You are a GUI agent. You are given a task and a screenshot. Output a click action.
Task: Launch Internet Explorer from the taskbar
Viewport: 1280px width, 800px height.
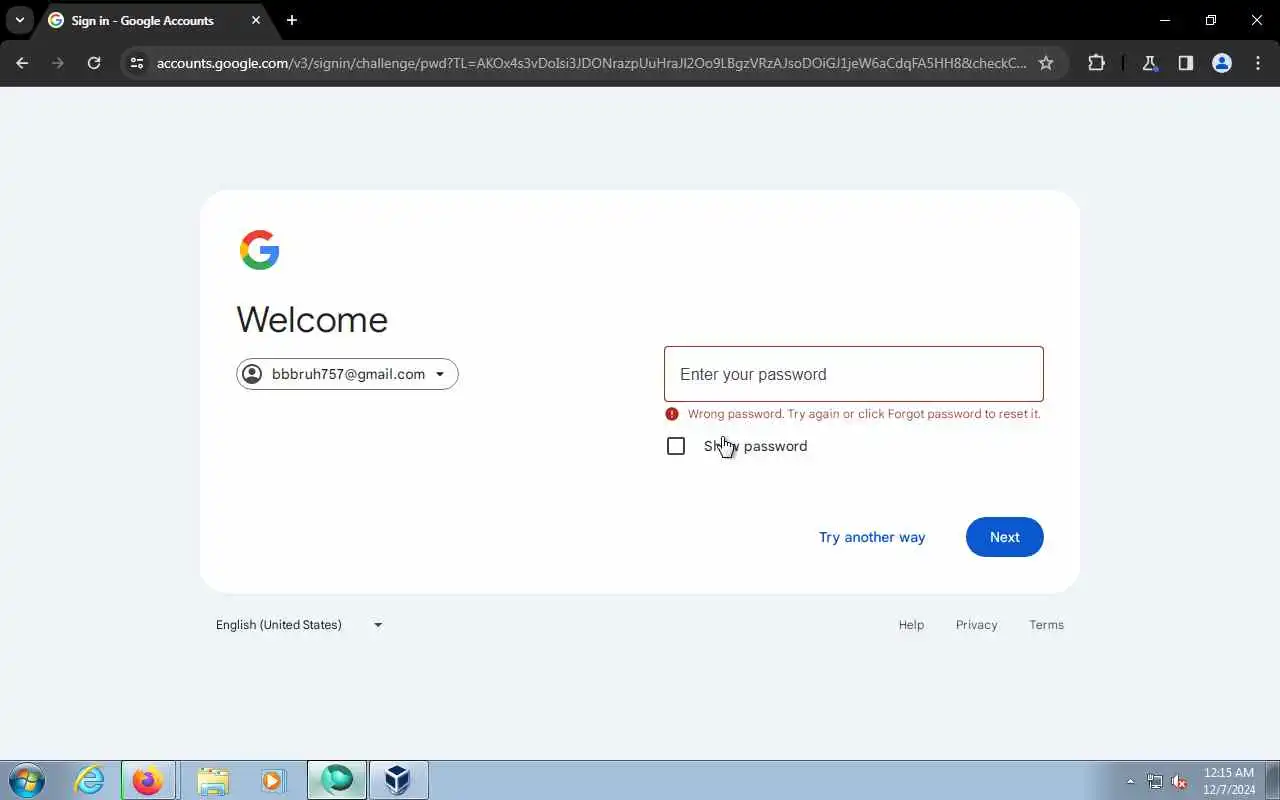click(90, 780)
